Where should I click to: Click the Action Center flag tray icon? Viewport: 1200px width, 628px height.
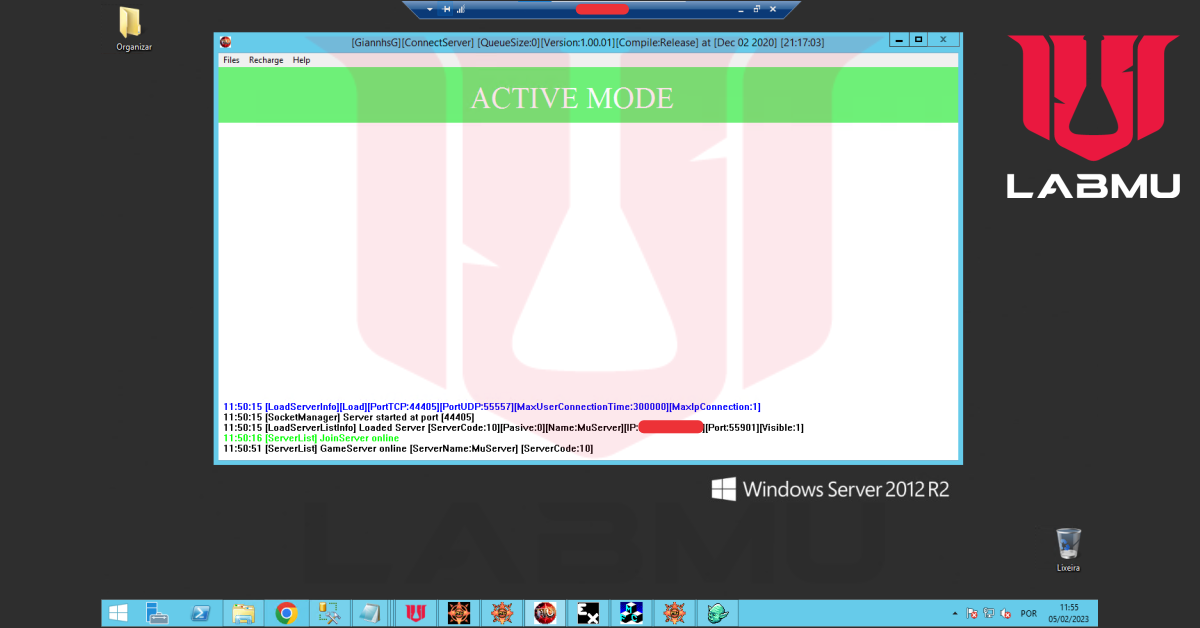[972, 613]
